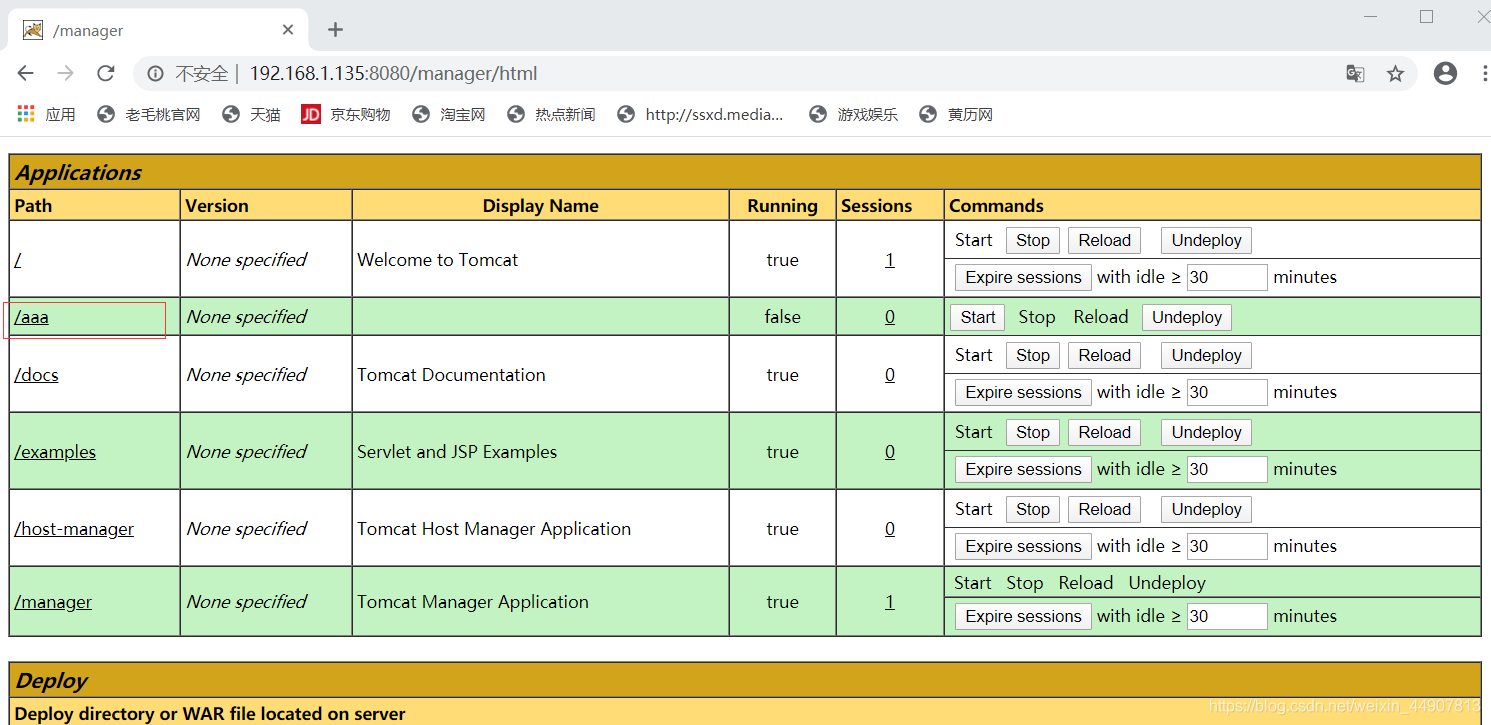Viewport: 1491px width, 725px height.
Task: Open the 老毛桃官网 bookmark
Action: 149,114
